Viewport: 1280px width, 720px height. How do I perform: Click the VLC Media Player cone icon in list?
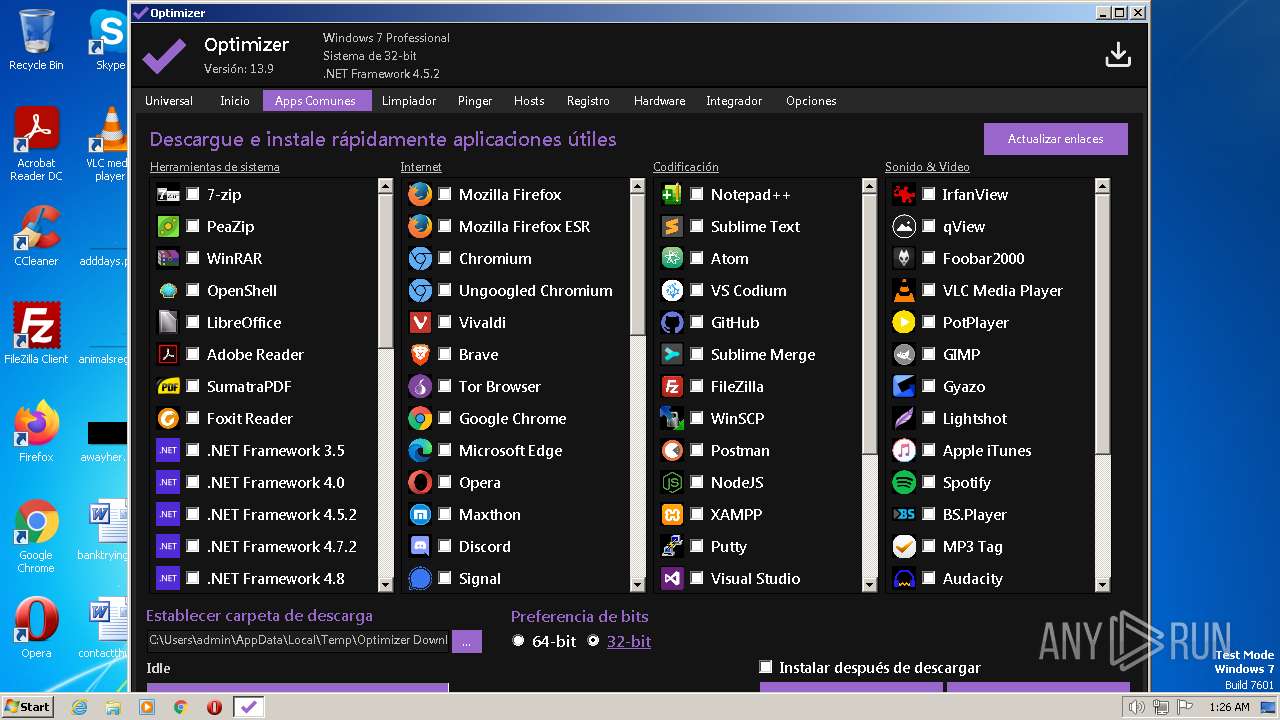904,291
